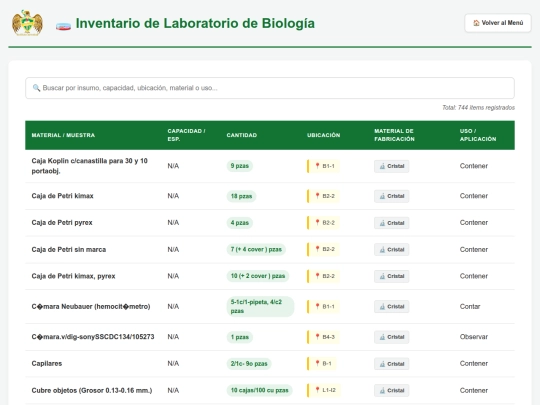Click the Uso / Aplicación column header
Viewport: 540px width, 405px height.
coord(478,135)
